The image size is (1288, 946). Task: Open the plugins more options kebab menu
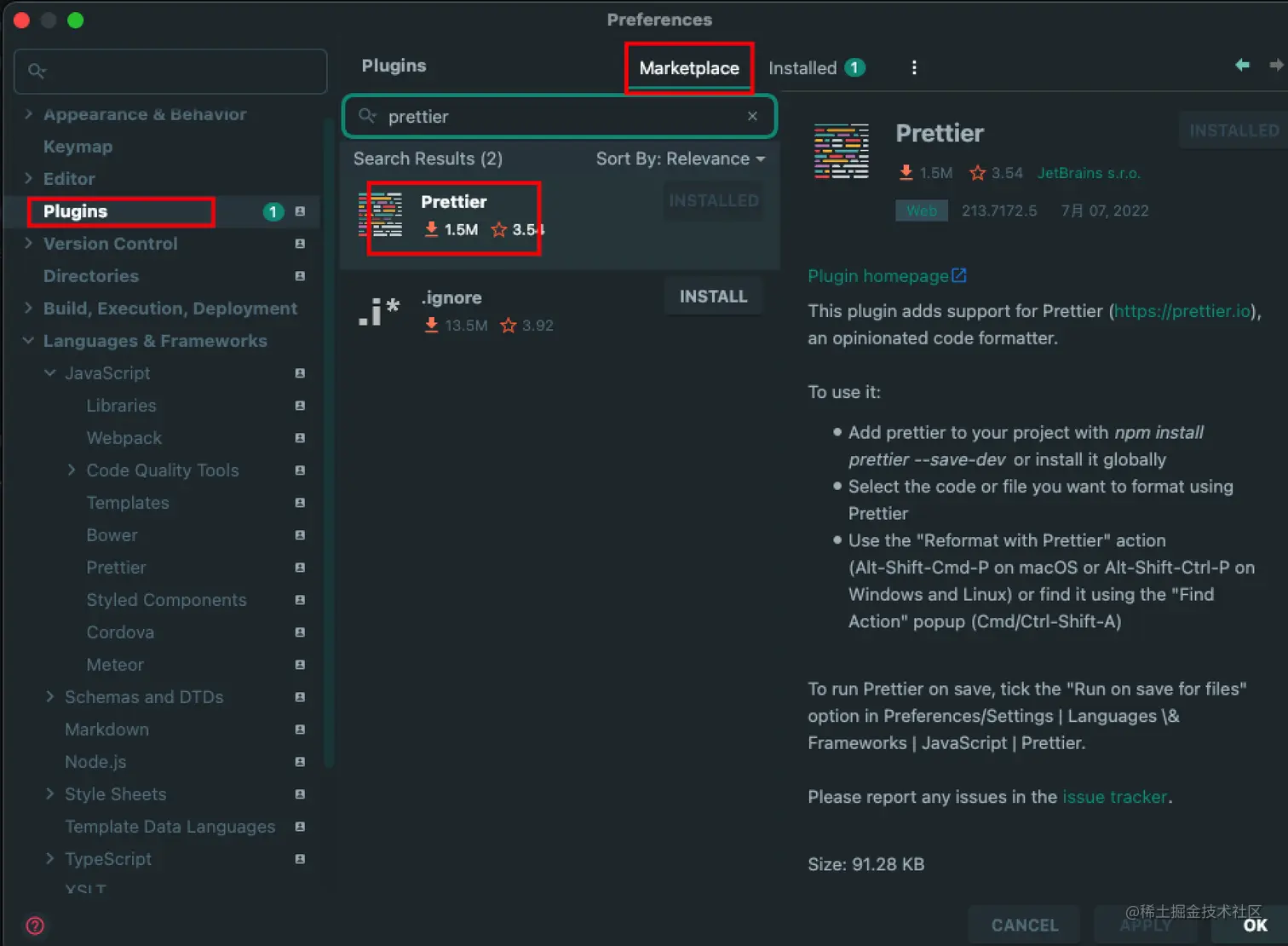914,68
